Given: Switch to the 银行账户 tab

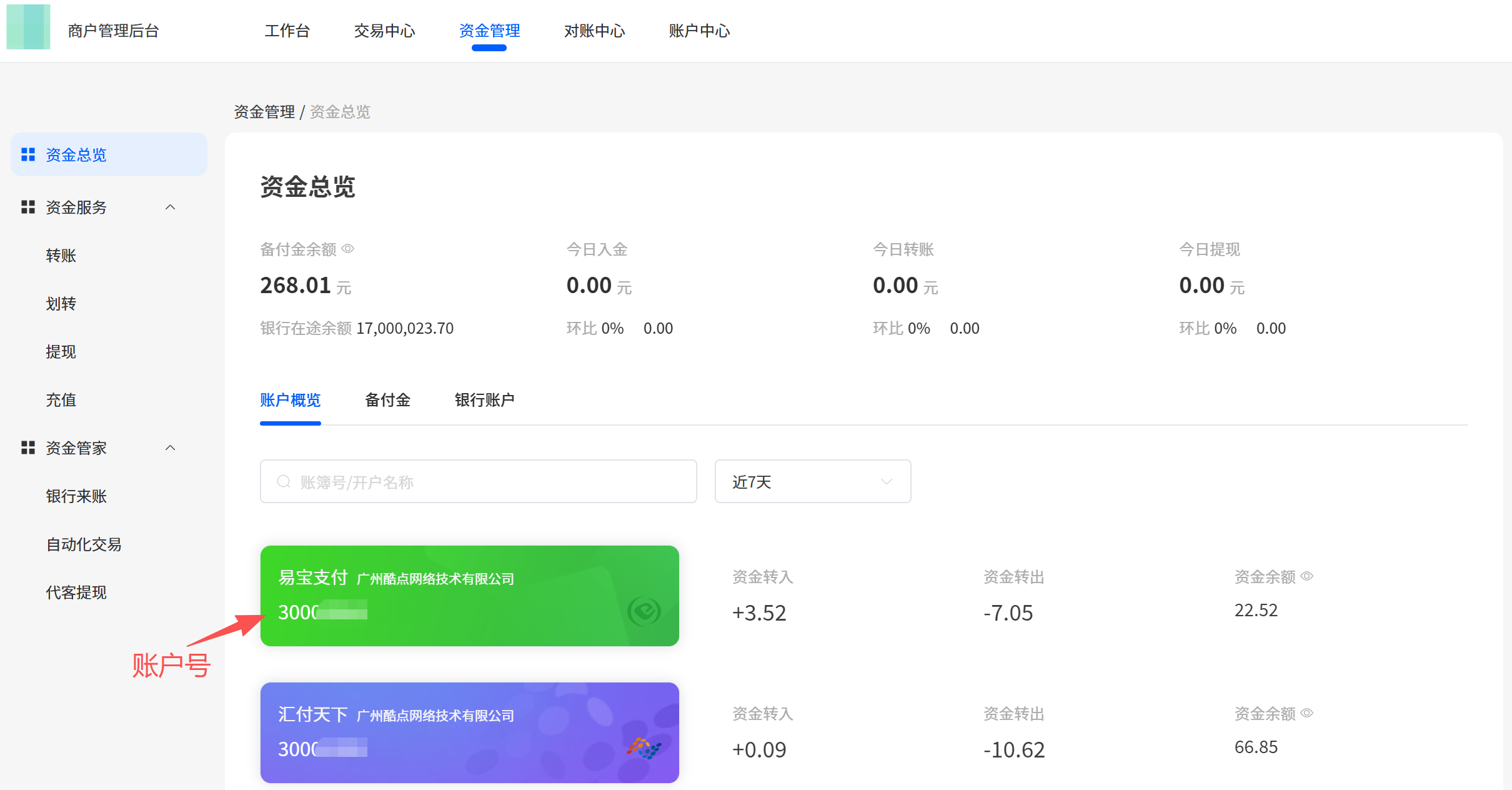Looking at the screenshot, I should point(485,400).
